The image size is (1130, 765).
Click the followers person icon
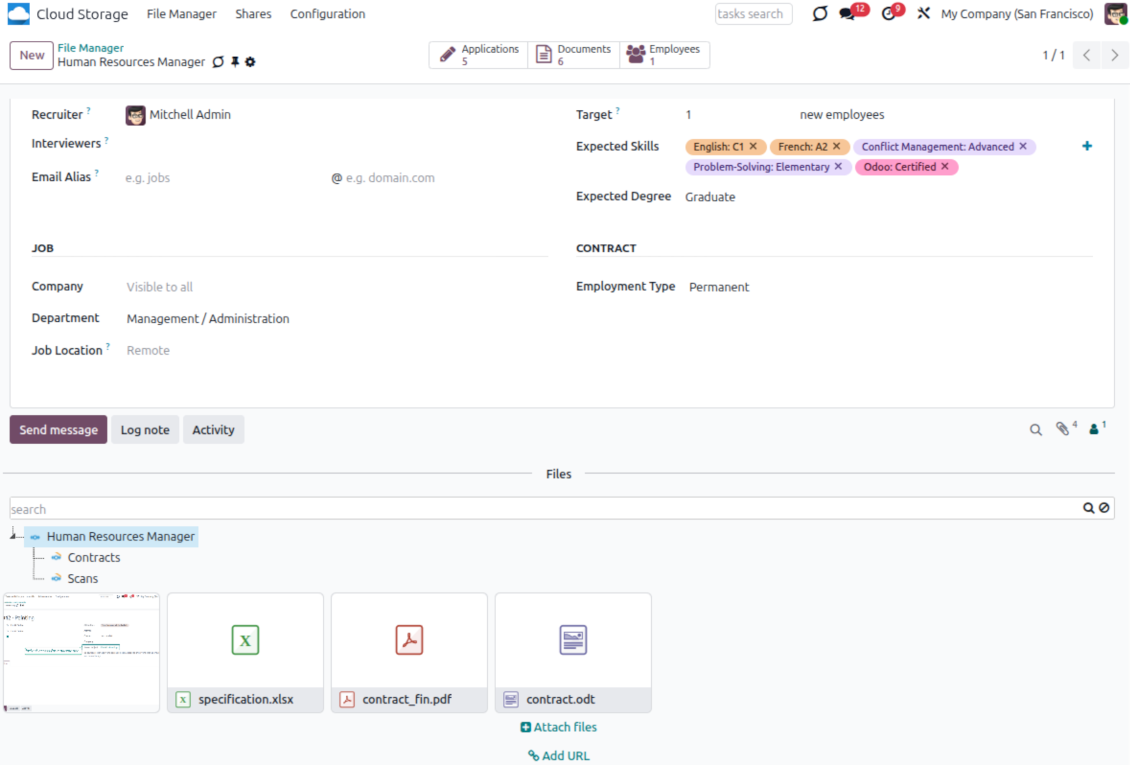click(1094, 429)
